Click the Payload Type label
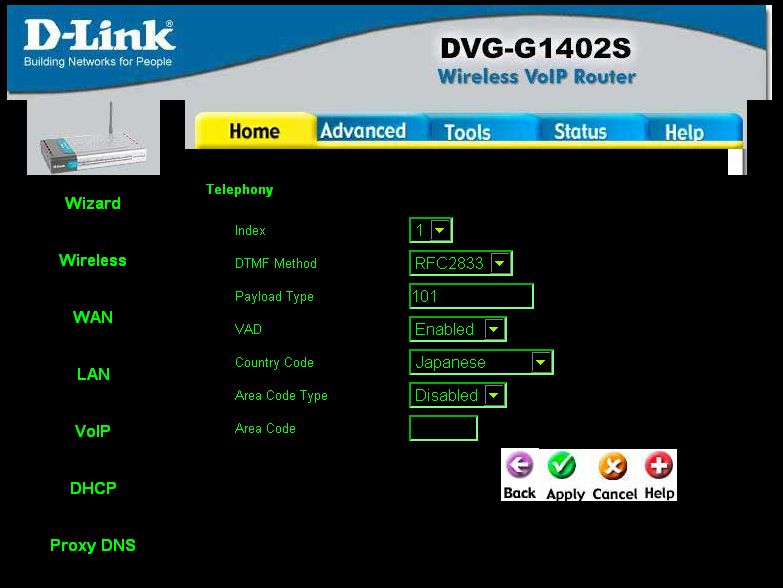Image resolution: width=783 pixels, height=588 pixels. 274,296
